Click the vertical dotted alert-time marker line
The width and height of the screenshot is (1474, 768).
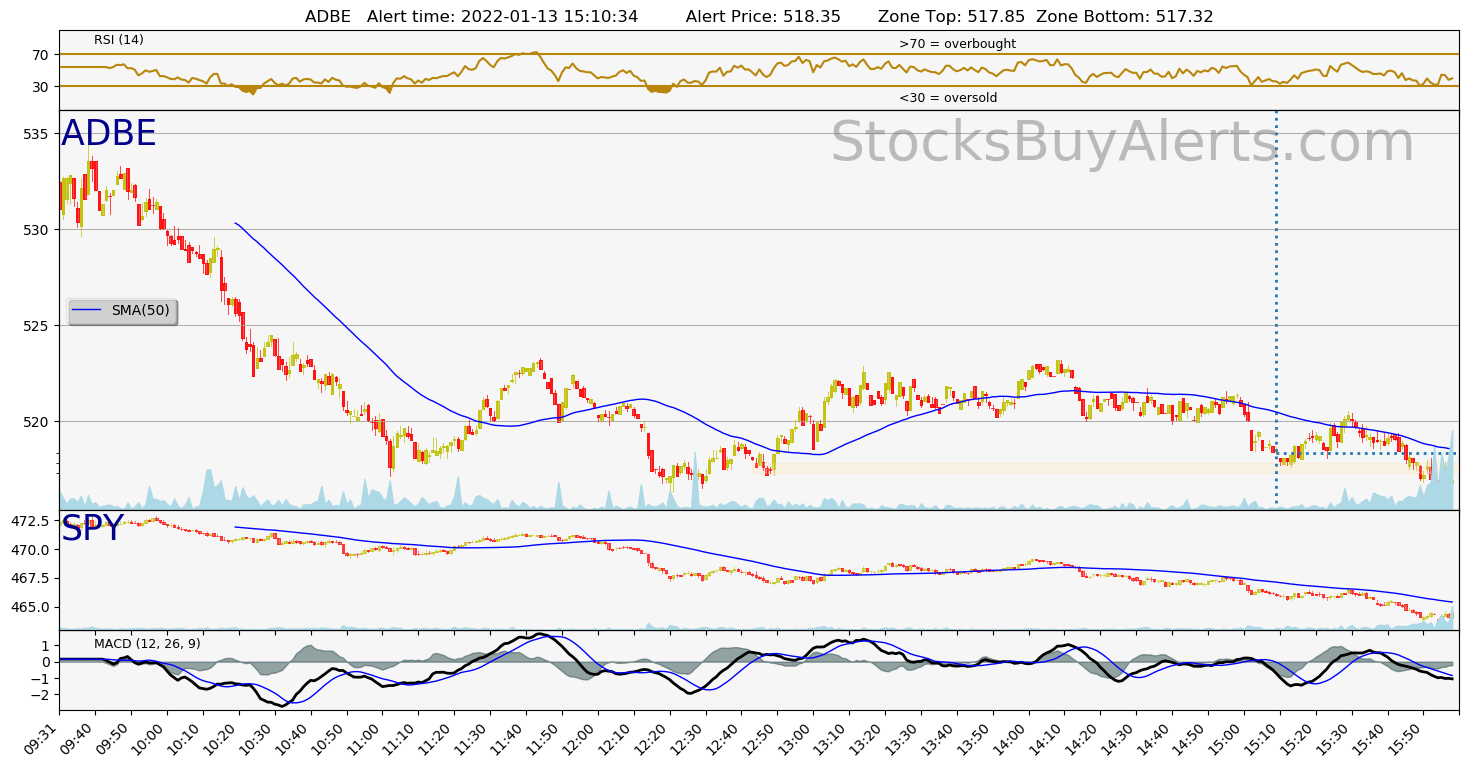pyautogui.click(x=1277, y=309)
